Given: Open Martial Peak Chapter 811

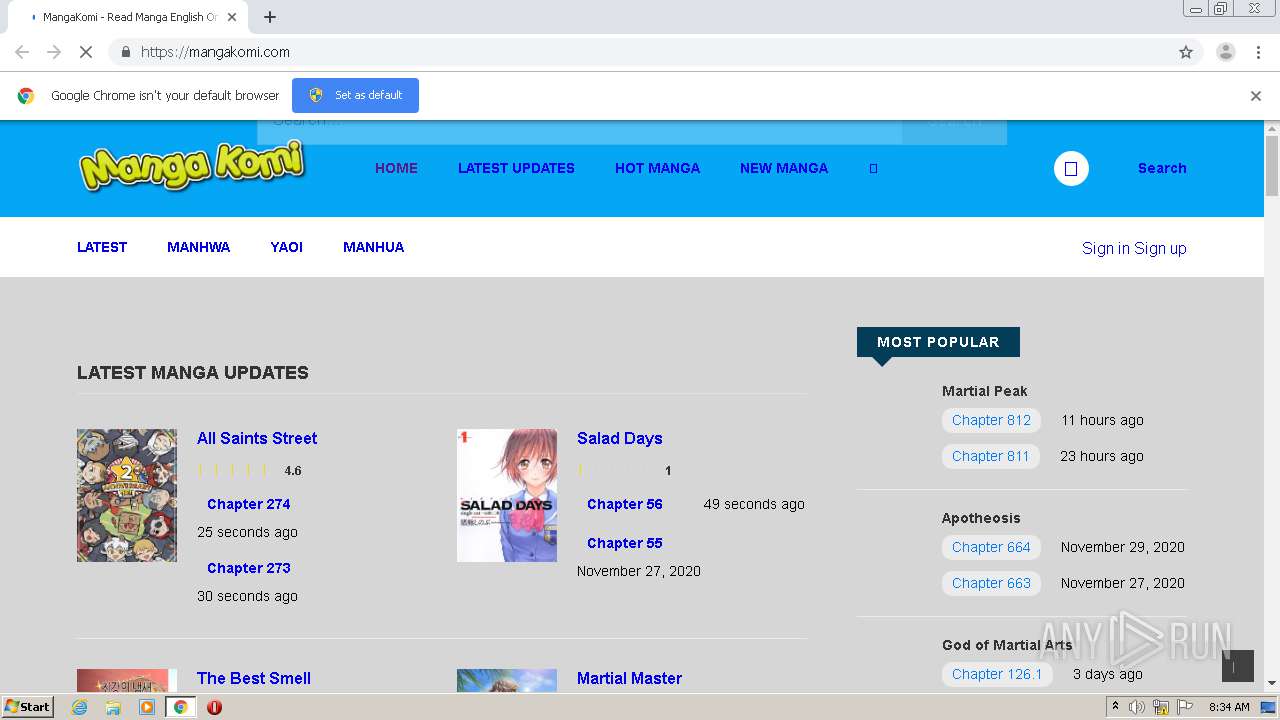Looking at the screenshot, I should [991, 456].
